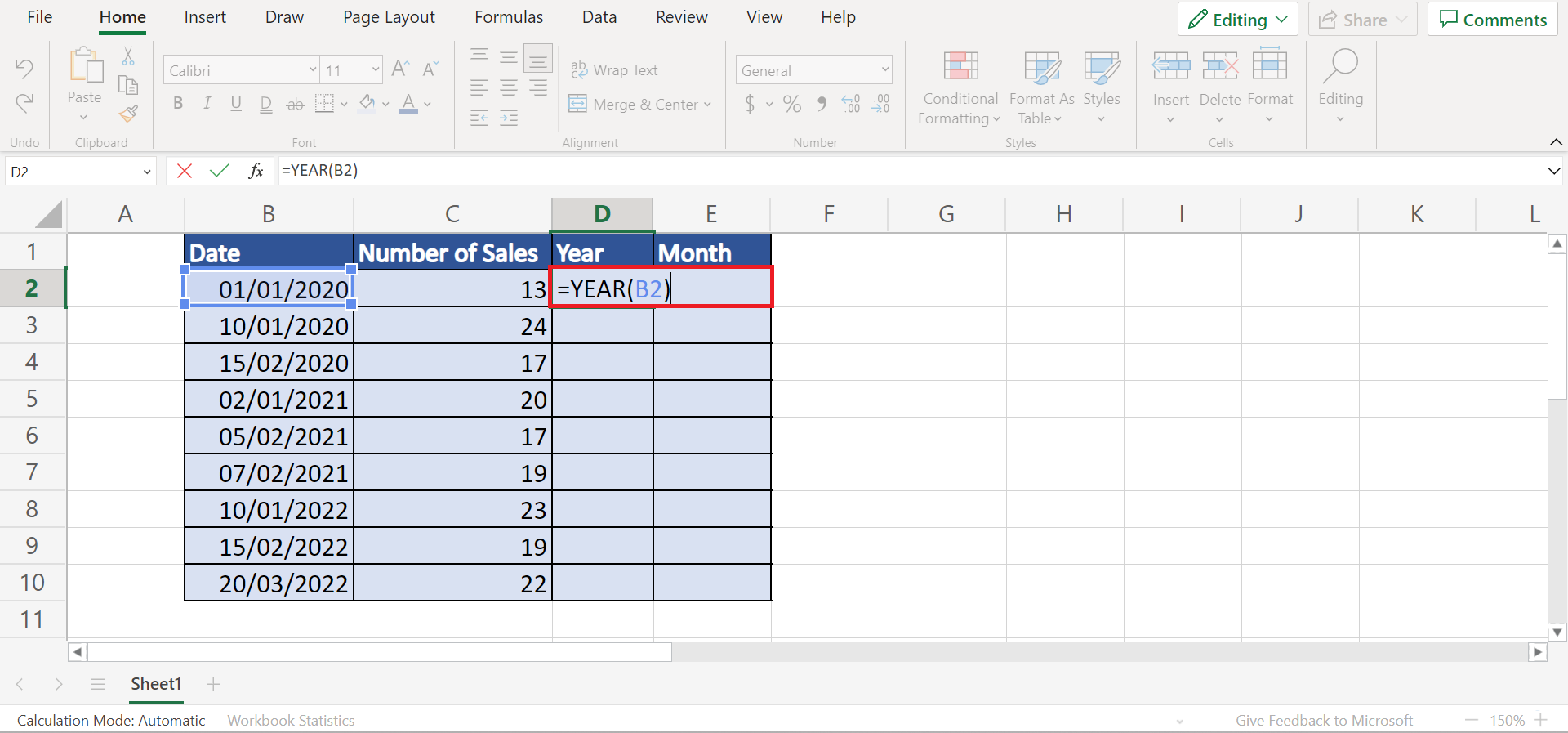Expand the formula bar
The image size is (1568, 733).
pos(1553,172)
